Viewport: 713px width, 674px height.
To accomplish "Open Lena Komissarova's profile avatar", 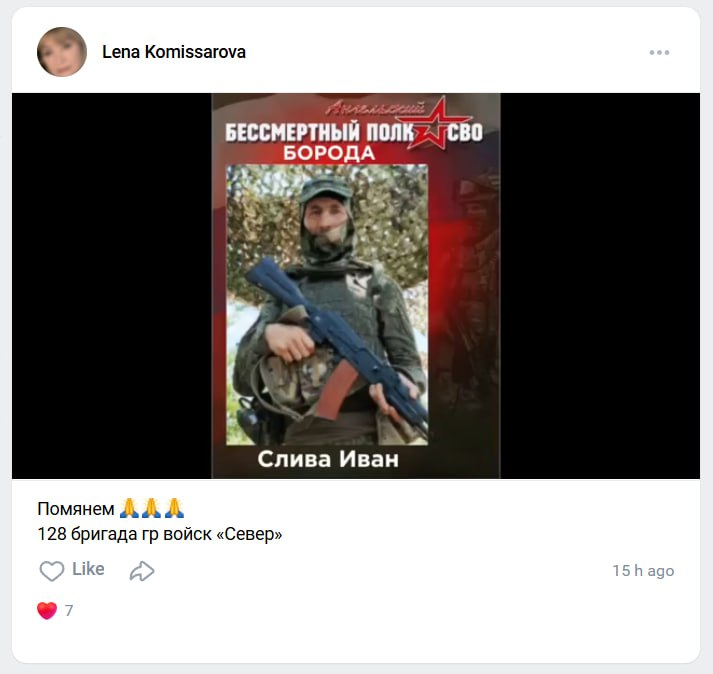I will [x=62, y=52].
